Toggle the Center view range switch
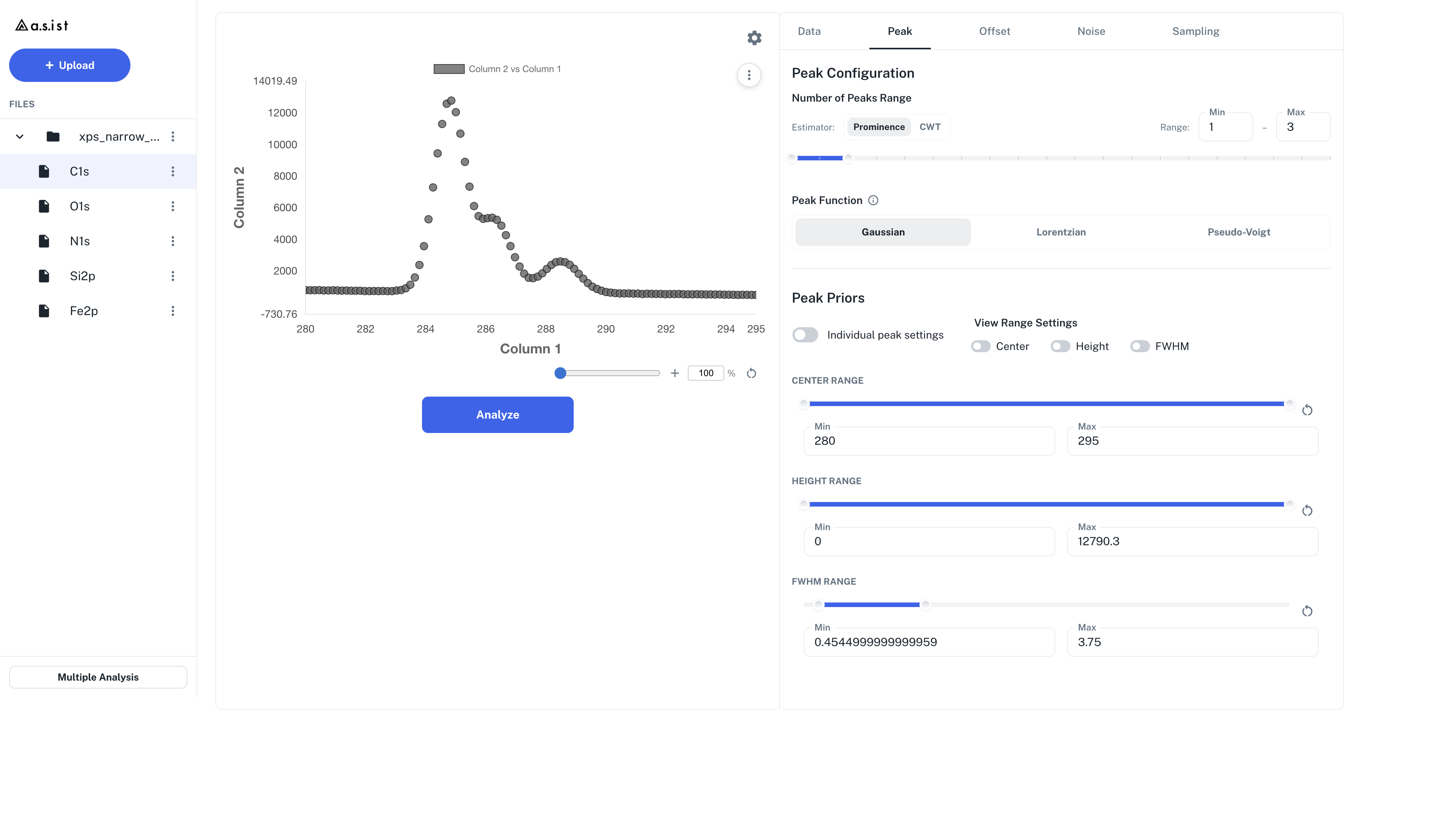The image size is (1456, 819). pos(981,346)
